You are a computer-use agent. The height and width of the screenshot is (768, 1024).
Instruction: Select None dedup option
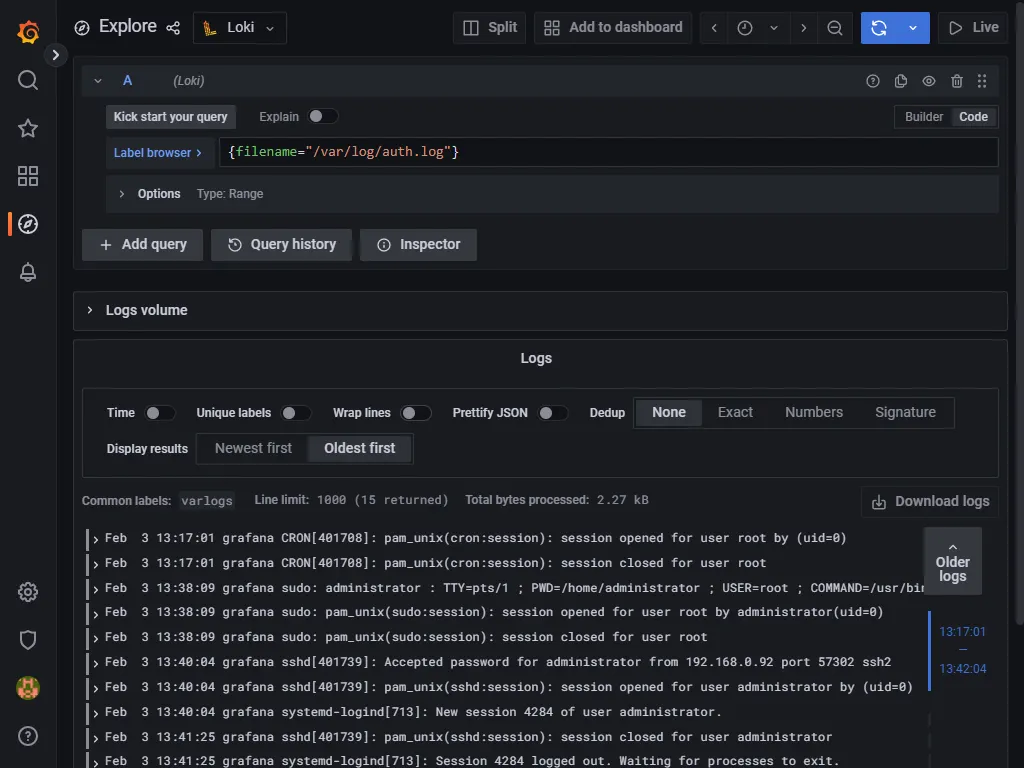pyautogui.click(x=669, y=413)
